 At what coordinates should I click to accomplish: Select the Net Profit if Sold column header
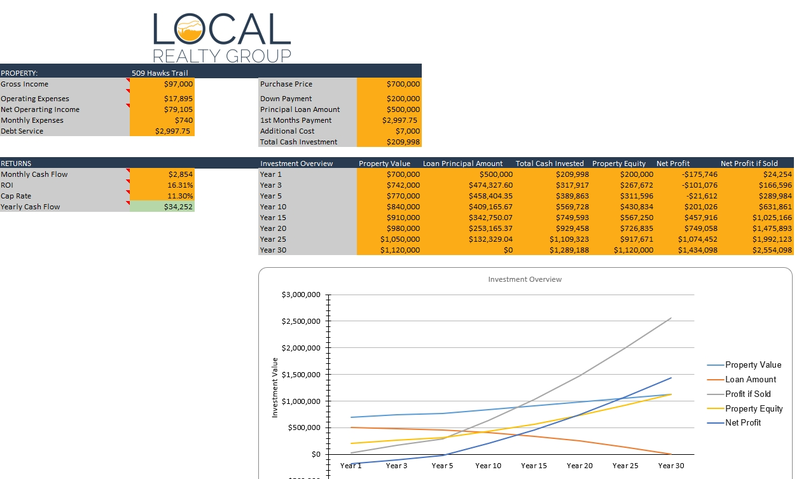(756, 162)
